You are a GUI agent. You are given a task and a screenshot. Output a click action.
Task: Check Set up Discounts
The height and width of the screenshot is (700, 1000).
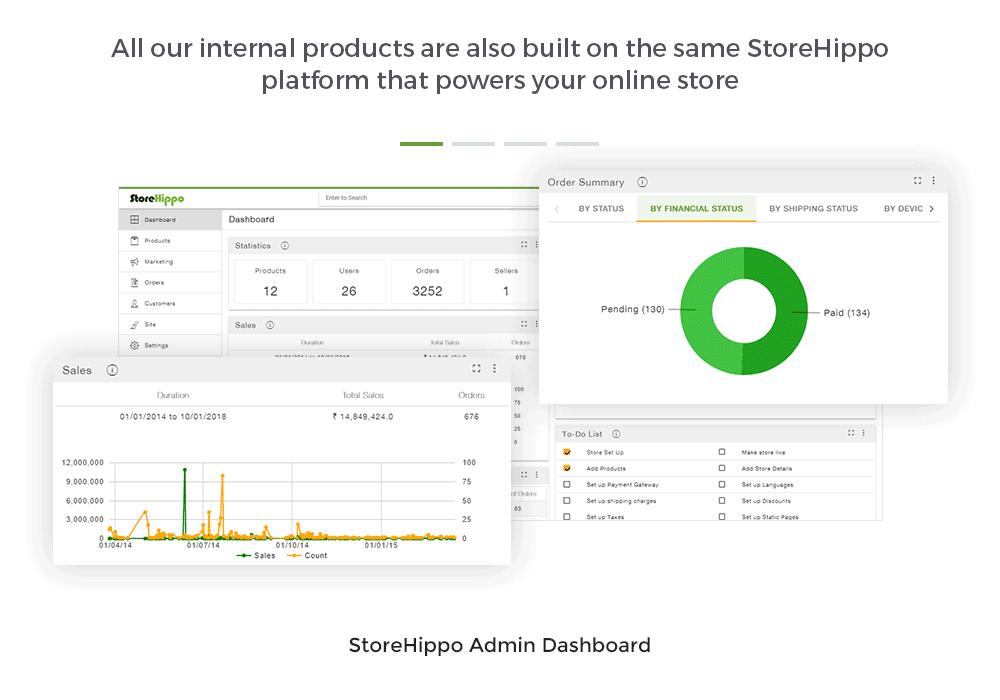click(722, 500)
